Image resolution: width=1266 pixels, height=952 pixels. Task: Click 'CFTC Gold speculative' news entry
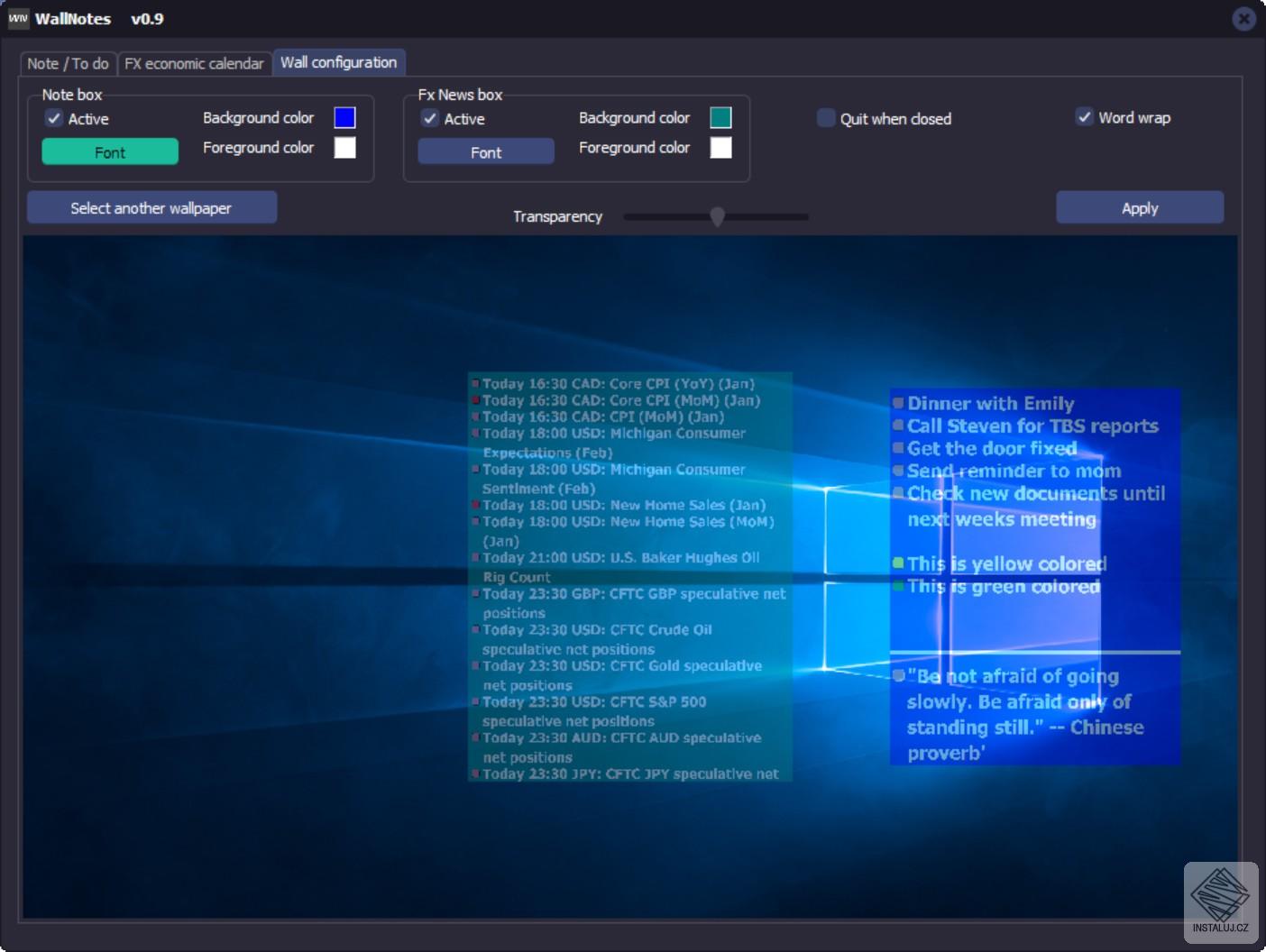click(x=621, y=675)
